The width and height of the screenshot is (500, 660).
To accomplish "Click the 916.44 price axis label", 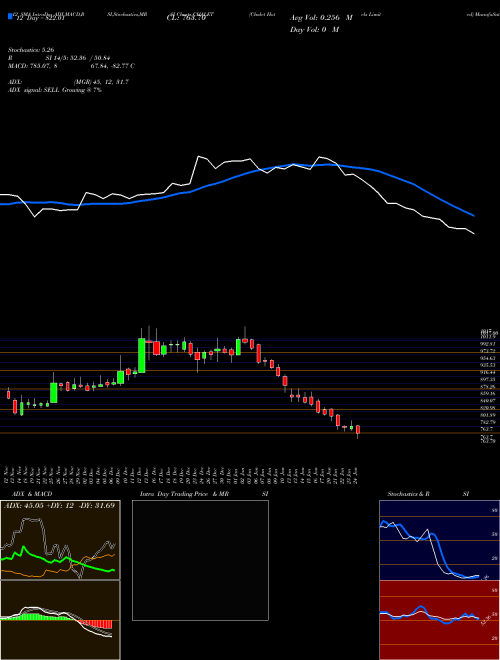I will pyautogui.click(x=488, y=373).
